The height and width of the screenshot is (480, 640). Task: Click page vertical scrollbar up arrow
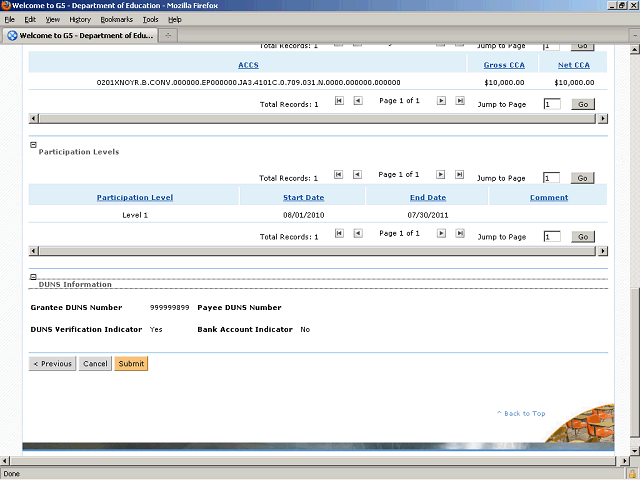[x=634, y=50]
